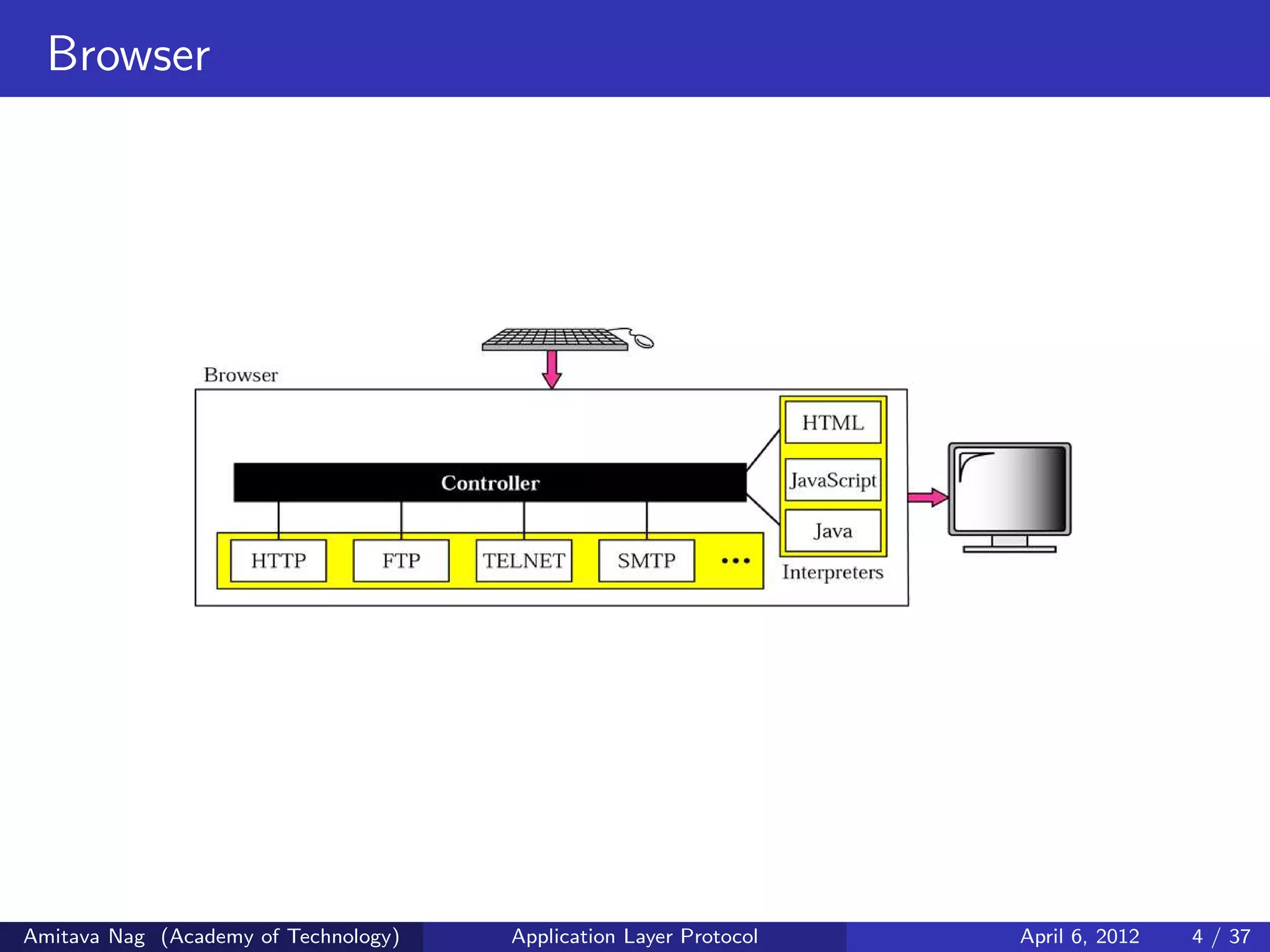Click the FTP protocol box

tap(401, 560)
